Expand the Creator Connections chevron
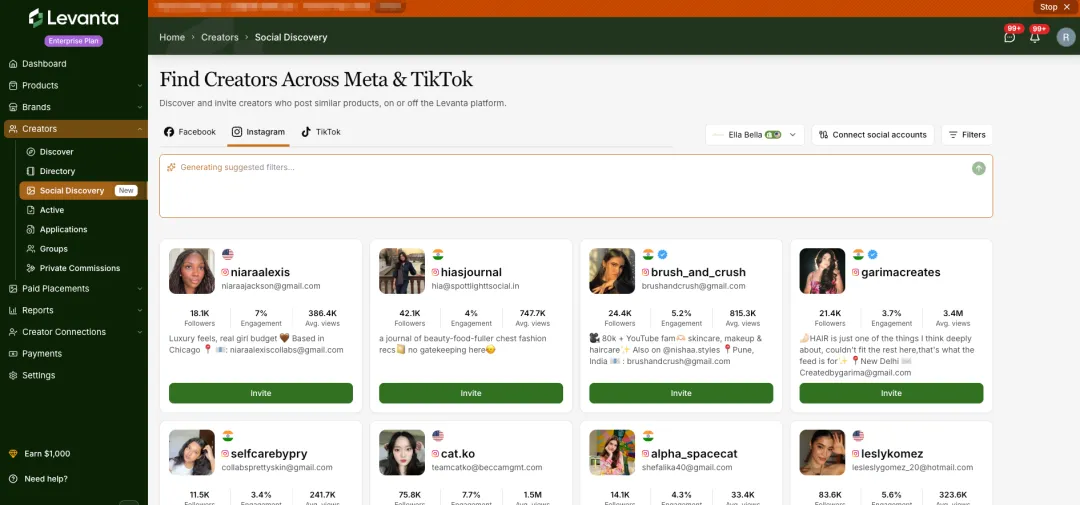The width and height of the screenshot is (1080, 505). (x=139, y=332)
